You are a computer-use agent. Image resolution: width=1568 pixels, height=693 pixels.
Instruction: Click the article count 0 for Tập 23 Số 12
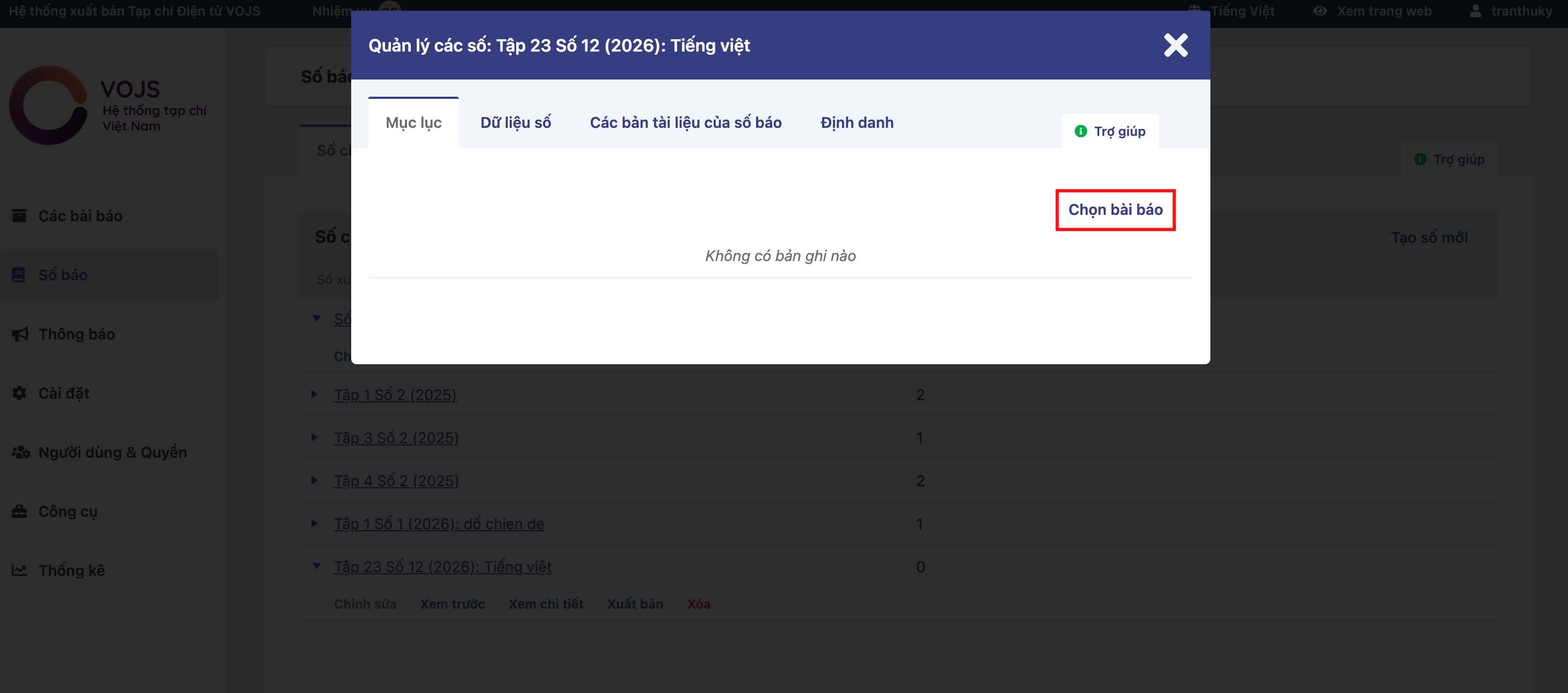coord(920,566)
